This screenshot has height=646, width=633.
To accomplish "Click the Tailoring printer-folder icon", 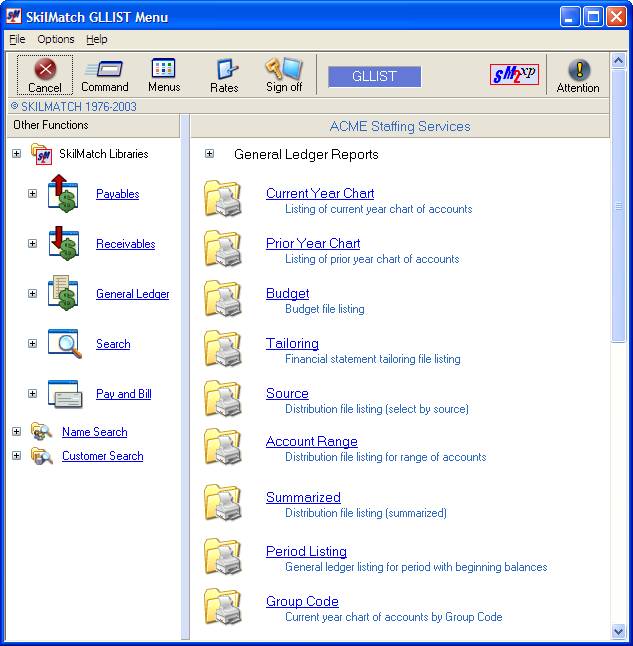I will coord(223,349).
